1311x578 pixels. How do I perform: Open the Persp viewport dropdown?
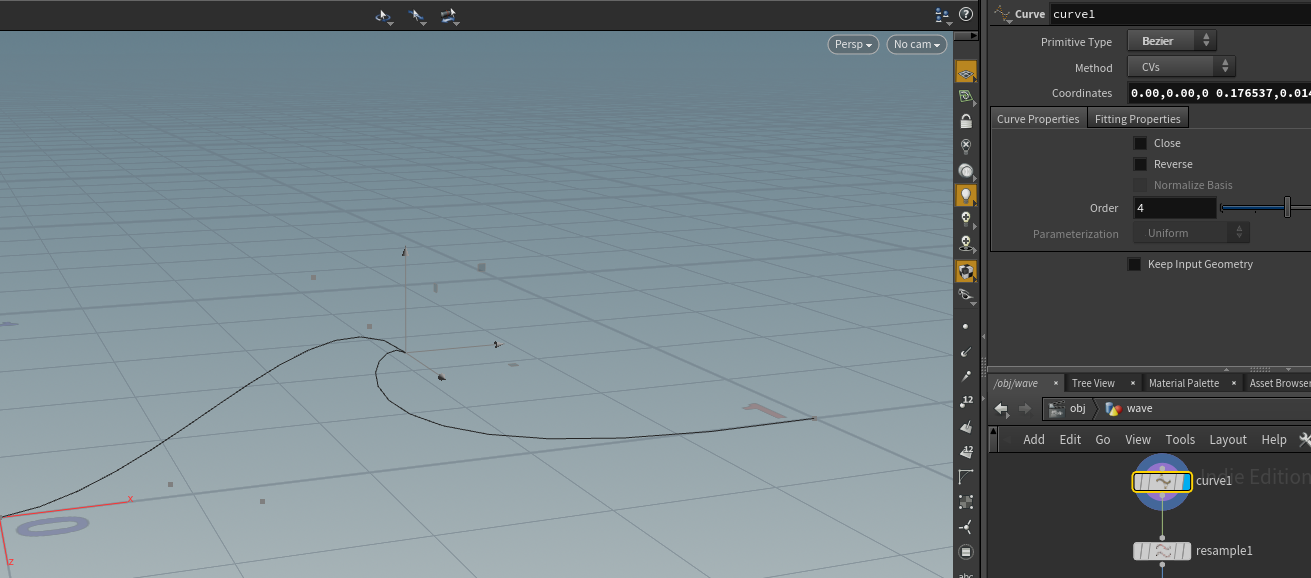[854, 44]
